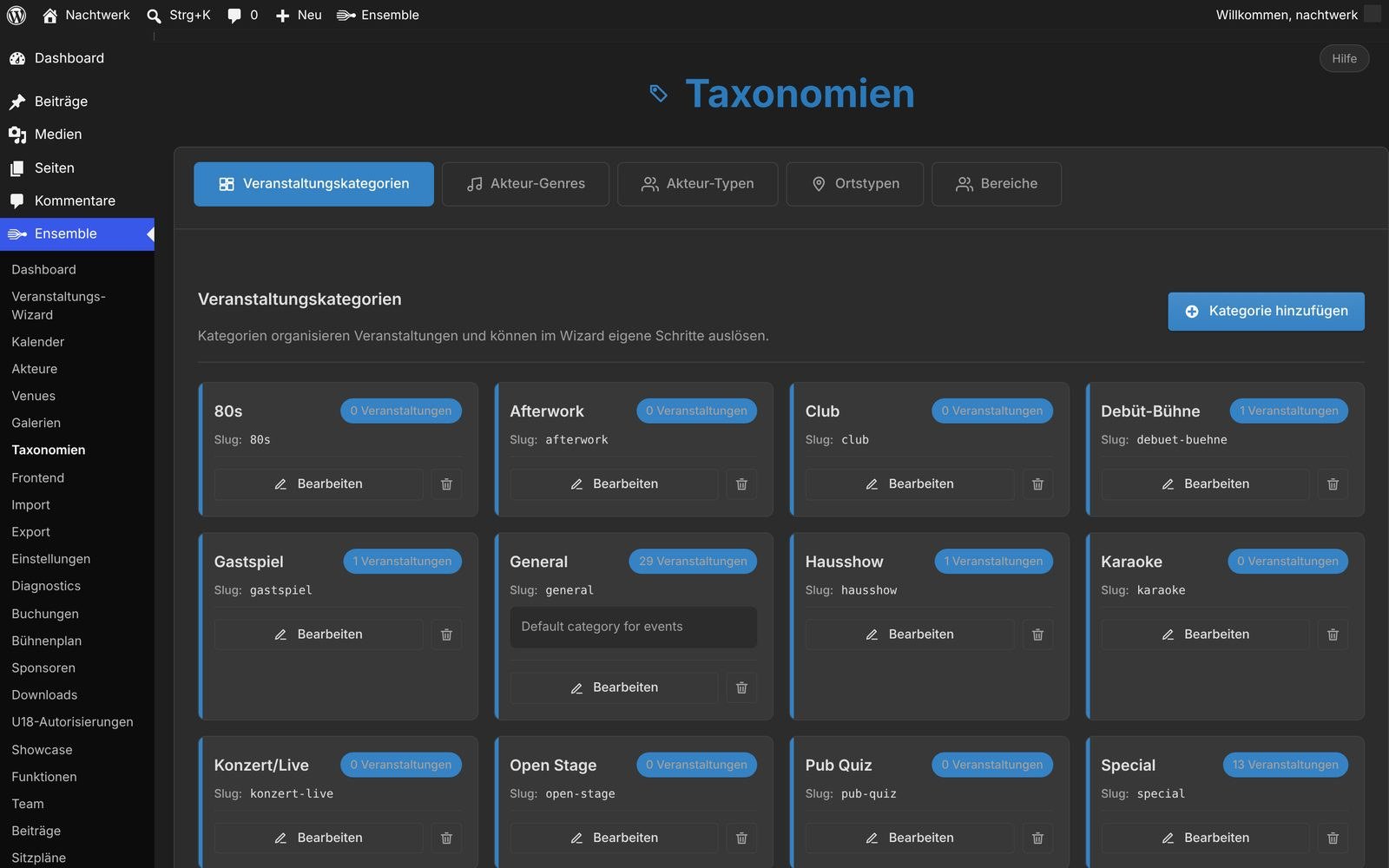This screenshot has width=1389, height=868.
Task: Remove the Club category with trash icon
Action: pyautogui.click(x=1037, y=484)
